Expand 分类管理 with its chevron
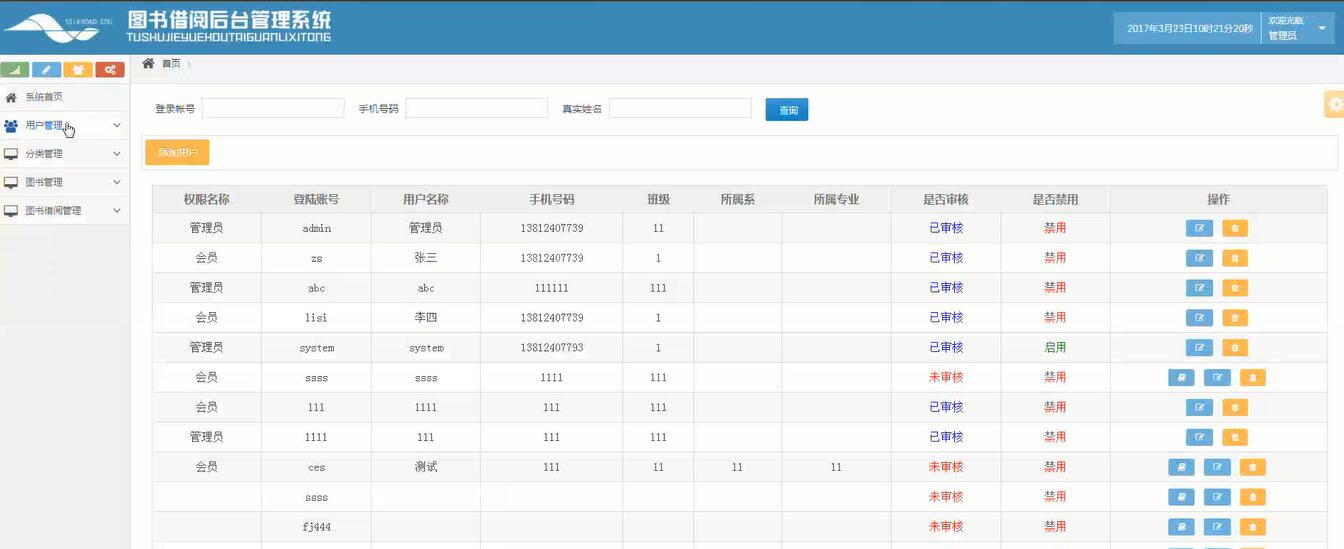Screen dimensions: 1344x549 pyautogui.click(x=117, y=154)
